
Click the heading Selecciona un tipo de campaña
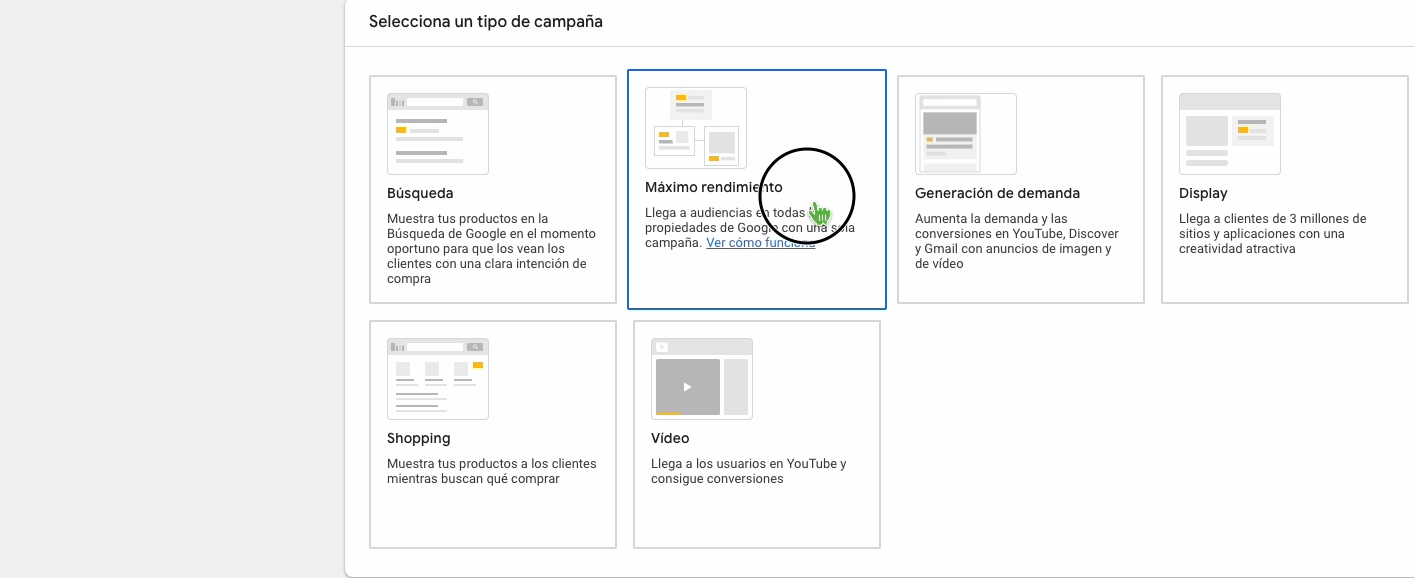[486, 21]
